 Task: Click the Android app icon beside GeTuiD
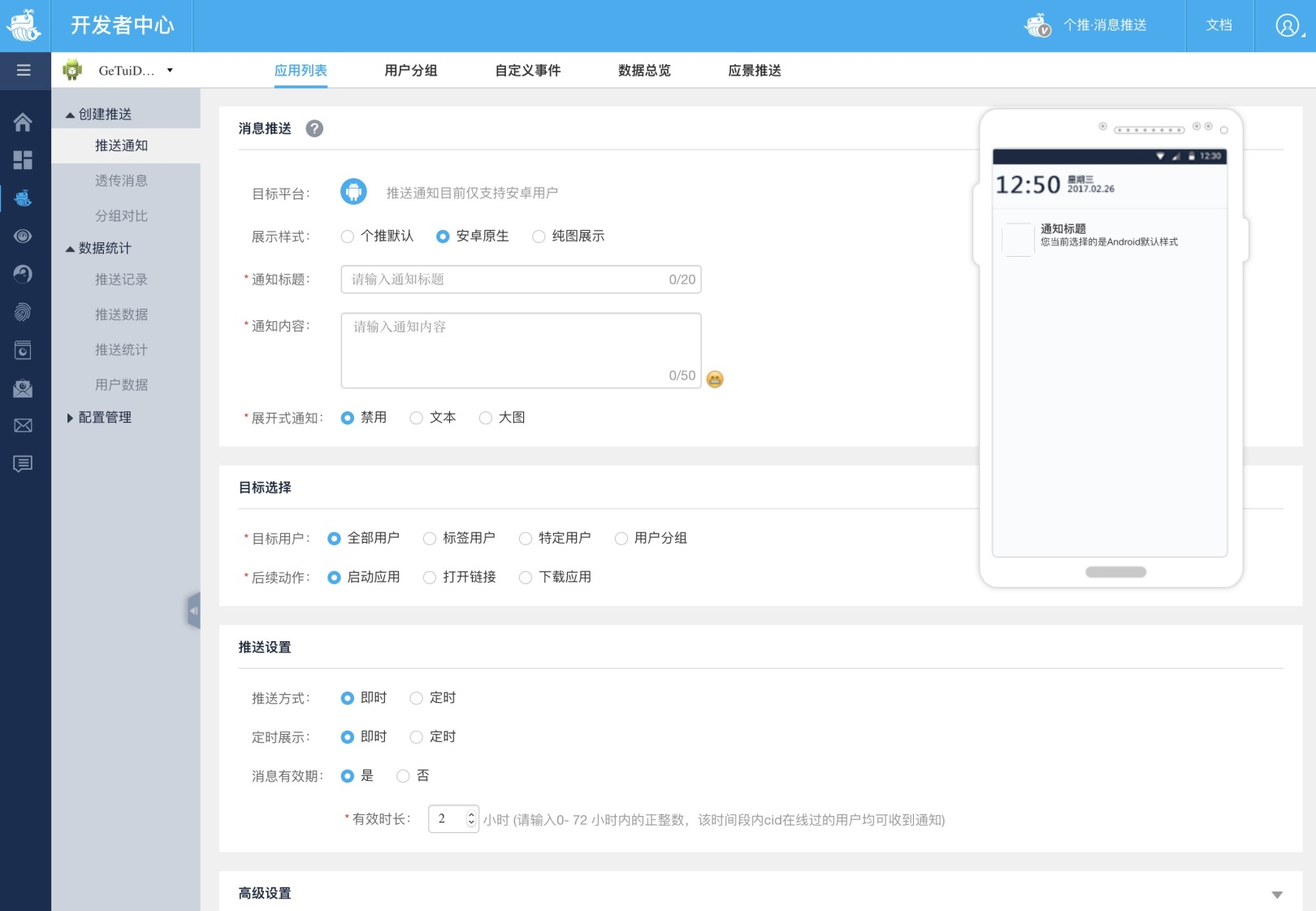(x=72, y=71)
